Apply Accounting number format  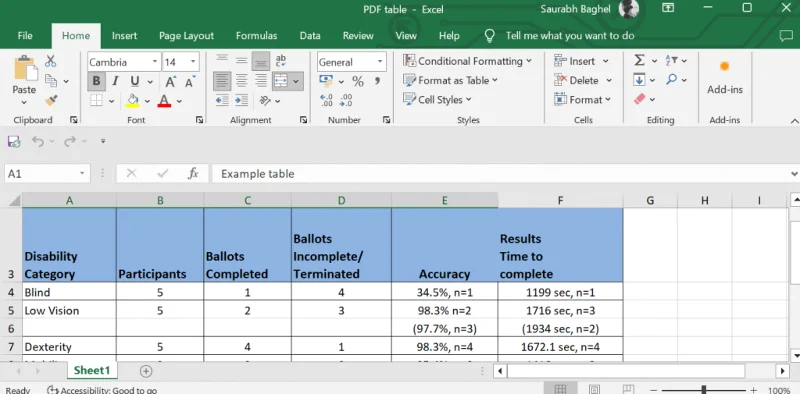click(326, 81)
